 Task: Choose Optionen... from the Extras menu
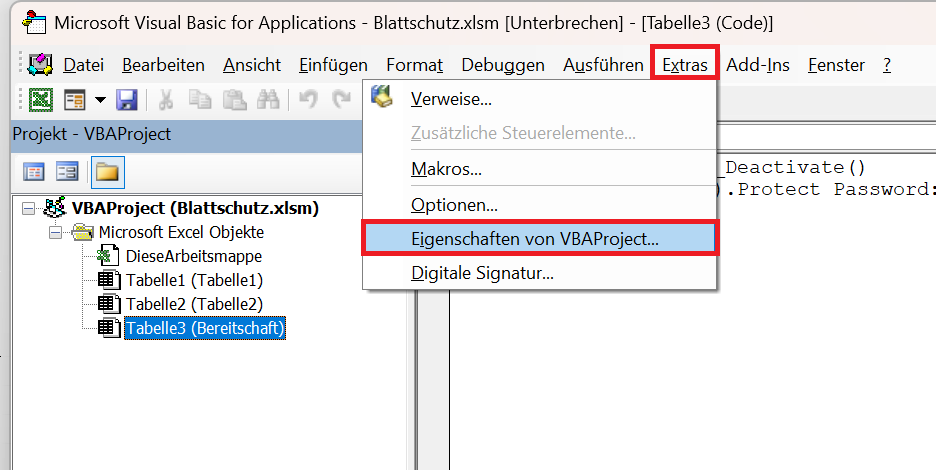[540, 205]
